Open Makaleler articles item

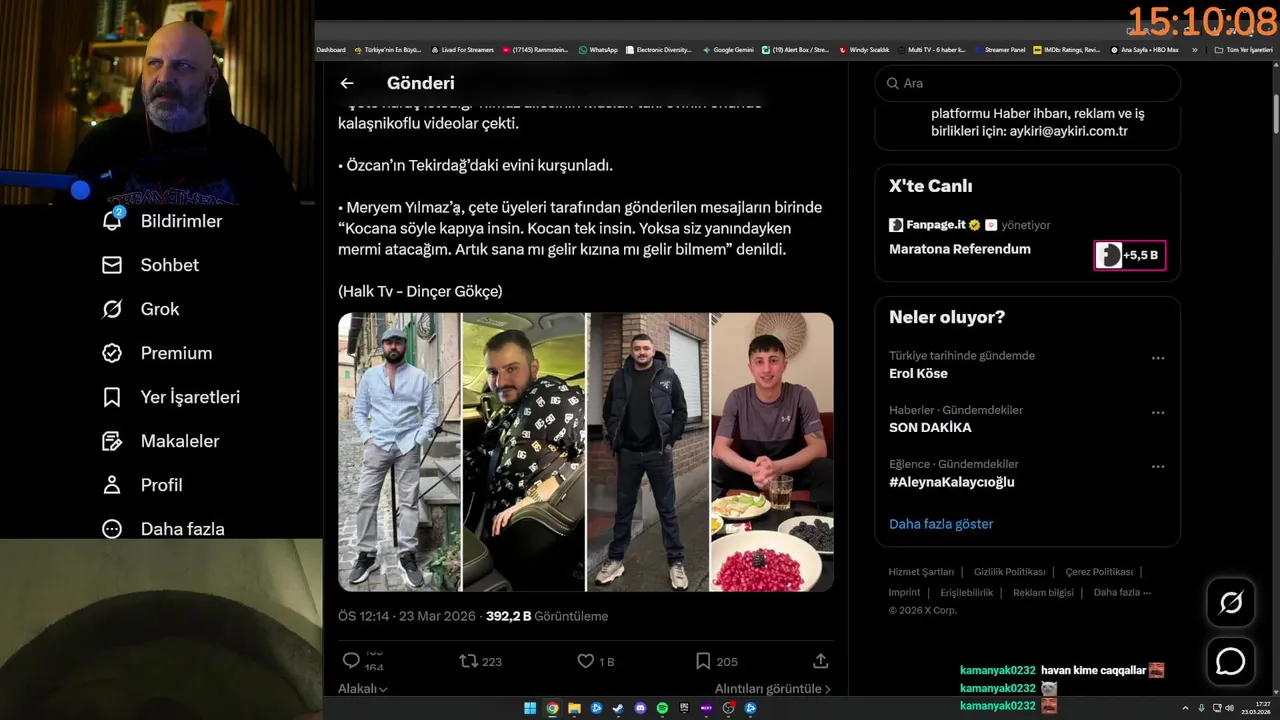[160, 441]
